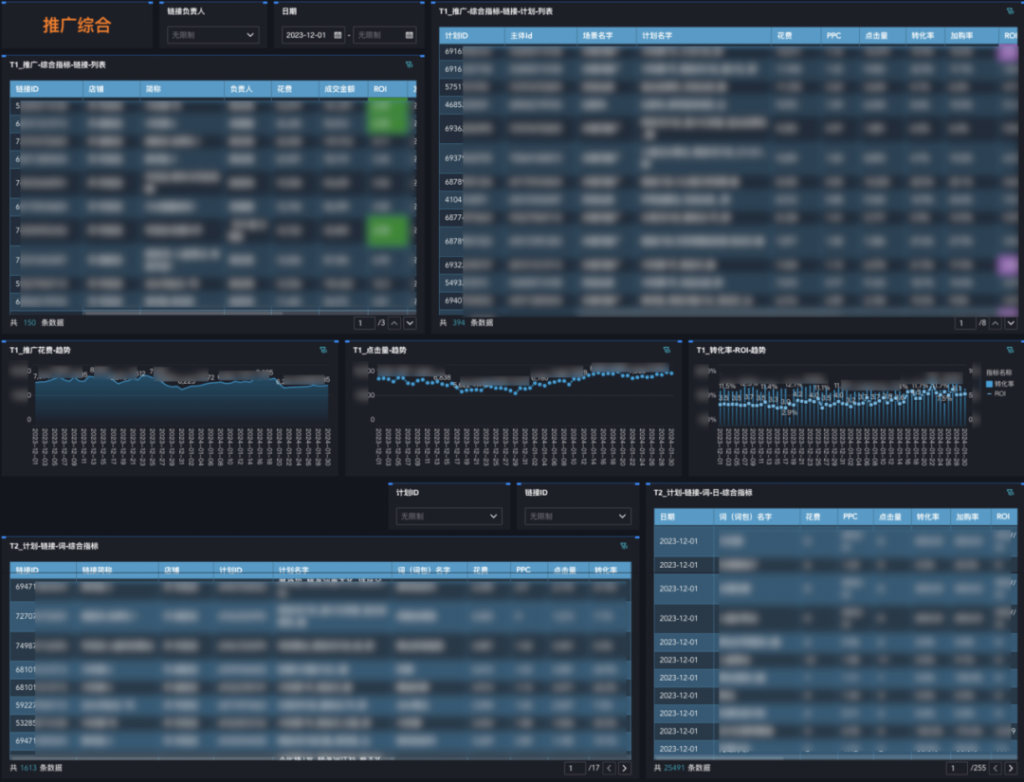Click the T2_计划-链接-词-综合指标 panel corner icon
Viewport: 1024px width, 782px height.
click(623, 546)
